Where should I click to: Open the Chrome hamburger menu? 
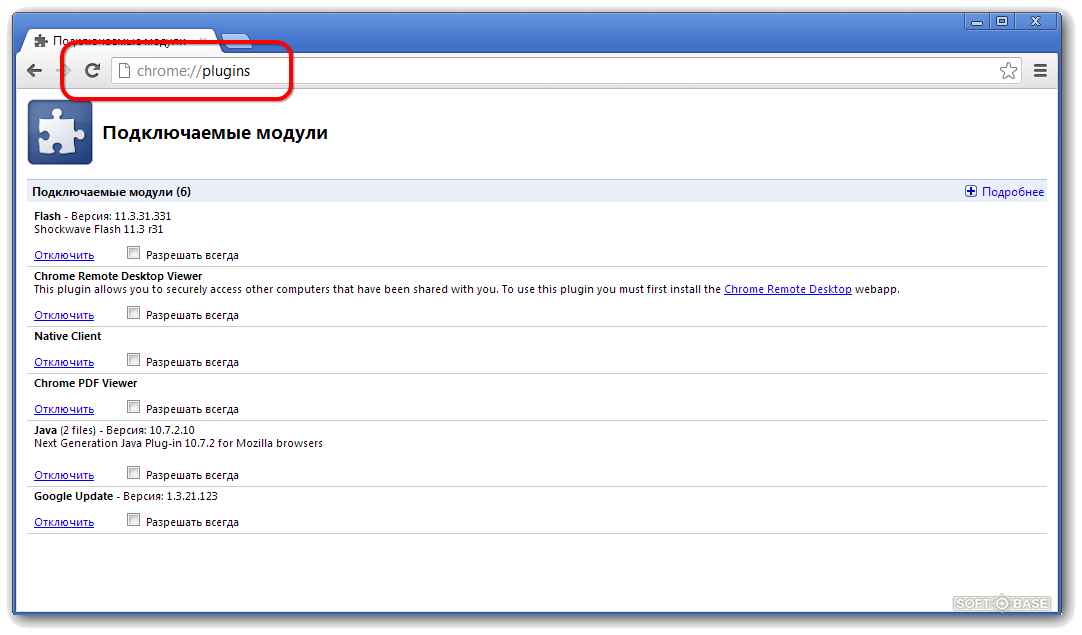(x=1039, y=70)
